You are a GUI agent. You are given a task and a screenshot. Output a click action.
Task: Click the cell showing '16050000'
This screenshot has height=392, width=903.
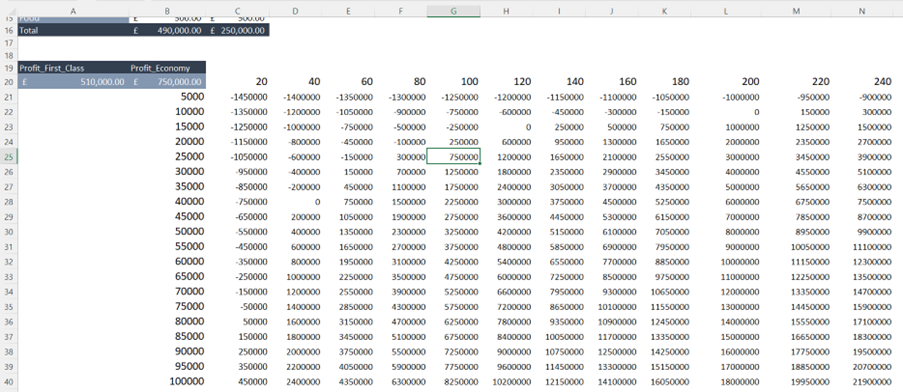(665, 381)
